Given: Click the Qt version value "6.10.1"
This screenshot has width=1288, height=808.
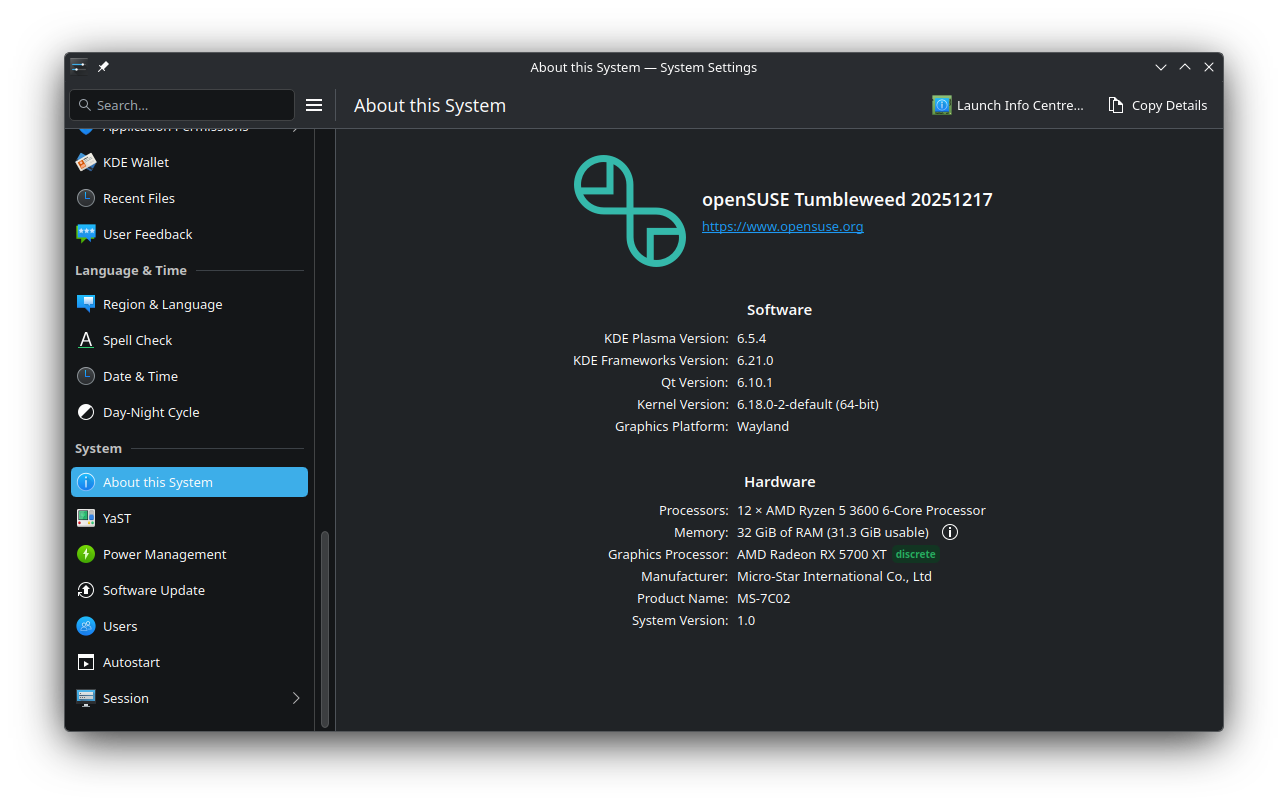Looking at the screenshot, I should tap(755, 382).
